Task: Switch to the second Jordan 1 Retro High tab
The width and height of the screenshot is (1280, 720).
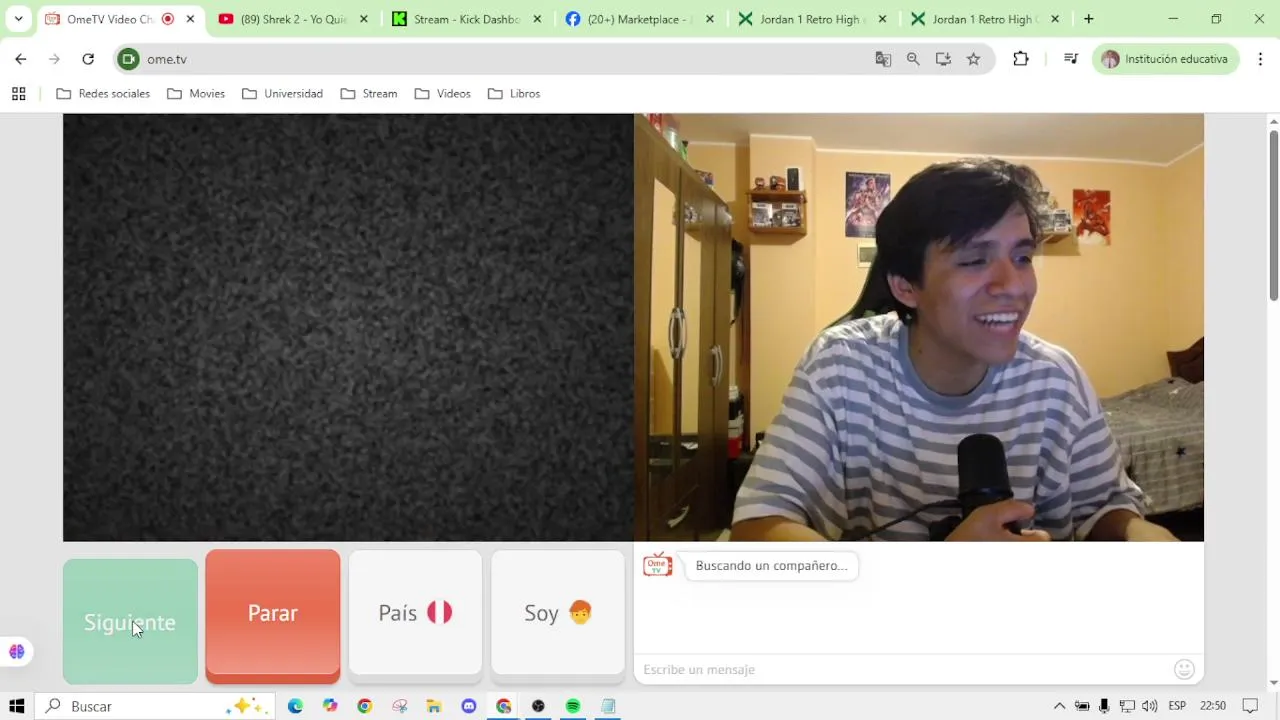Action: pyautogui.click(x=984, y=19)
